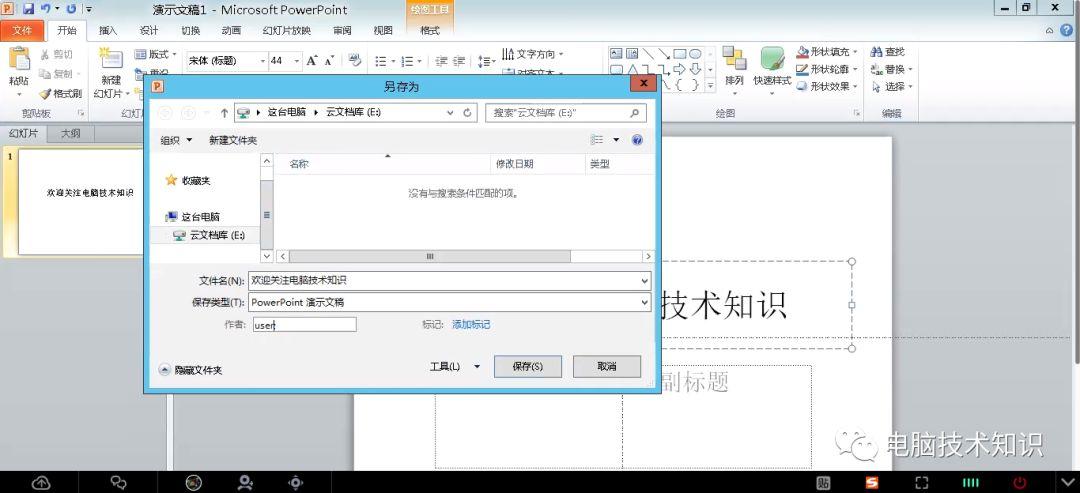Click the red power icon in the bottom bar
This screenshot has width=1080, height=493.
point(1019,483)
